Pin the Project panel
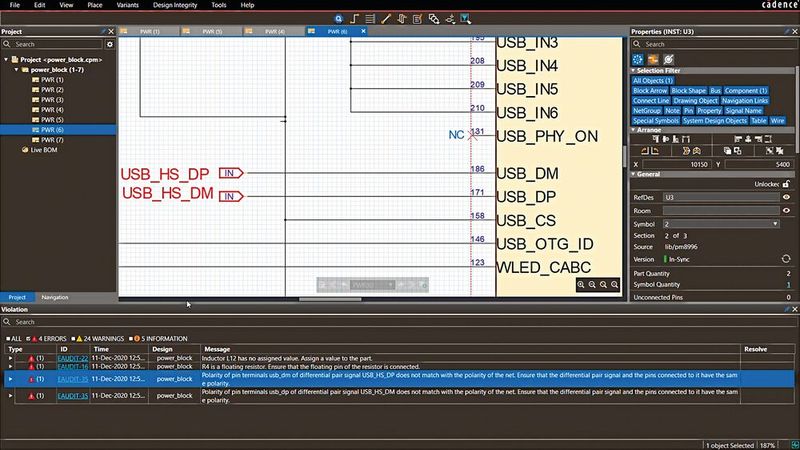The width and height of the screenshot is (800, 450). [x=103, y=32]
